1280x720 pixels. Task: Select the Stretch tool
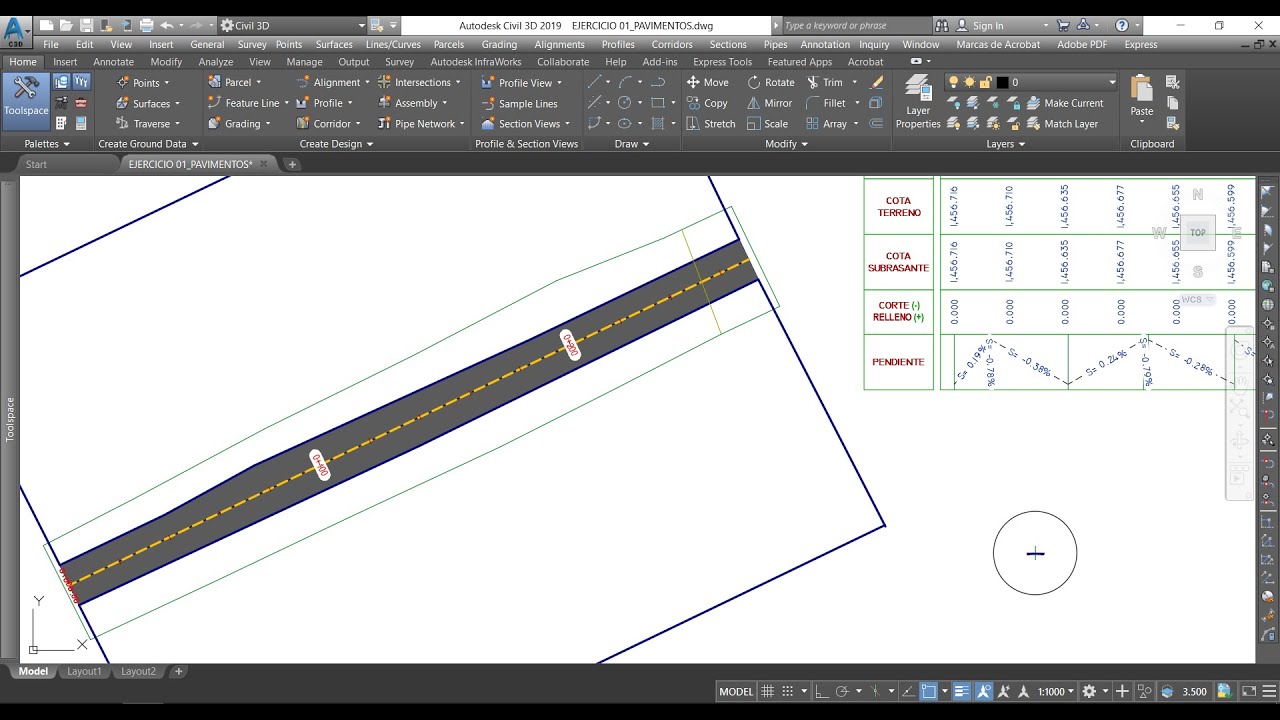pyautogui.click(x=711, y=124)
